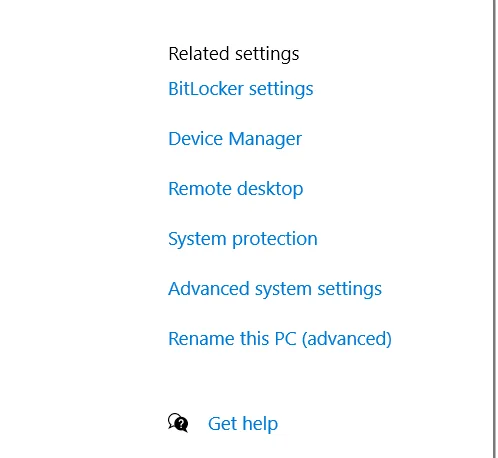Click the "help" word in Get help
Viewport: 498px width, 458px height.
coord(260,424)
